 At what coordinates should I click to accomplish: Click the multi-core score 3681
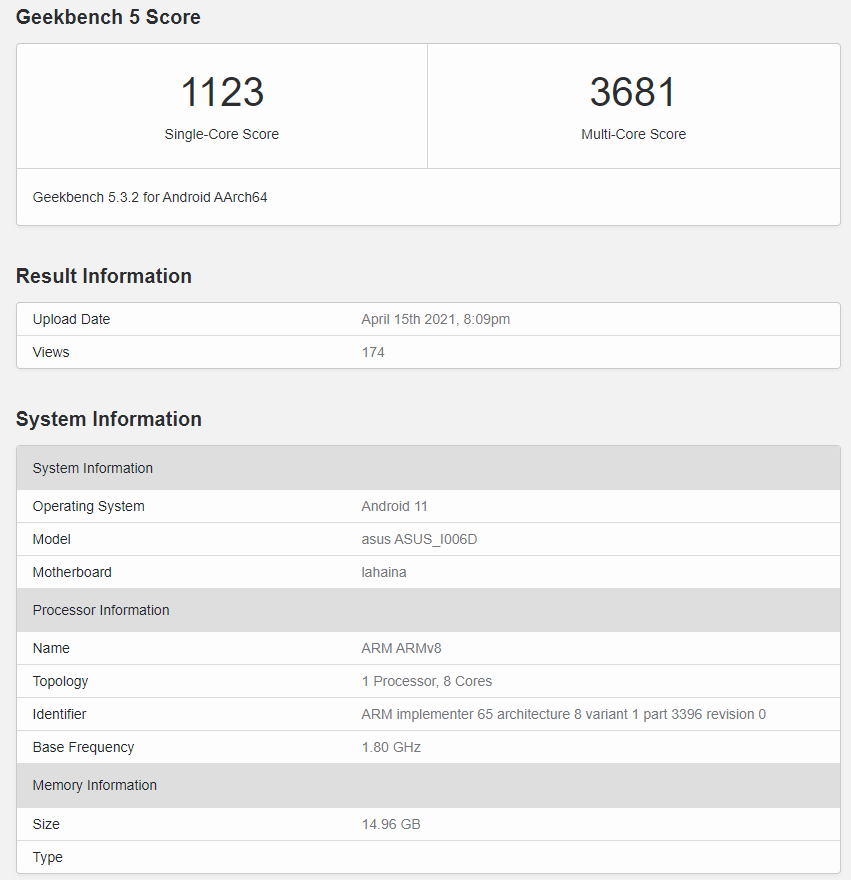click(633, 93)
